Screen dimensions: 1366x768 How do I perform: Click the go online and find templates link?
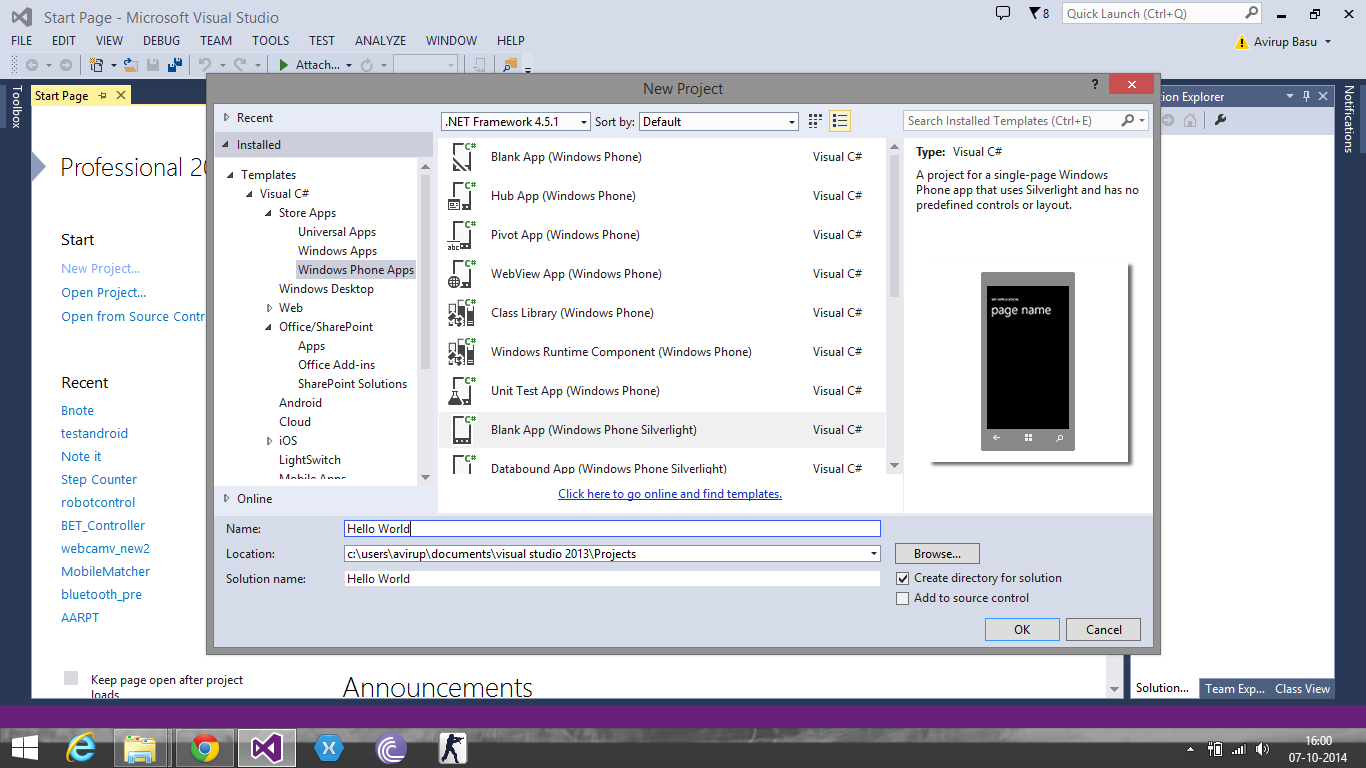coord(670,494)
